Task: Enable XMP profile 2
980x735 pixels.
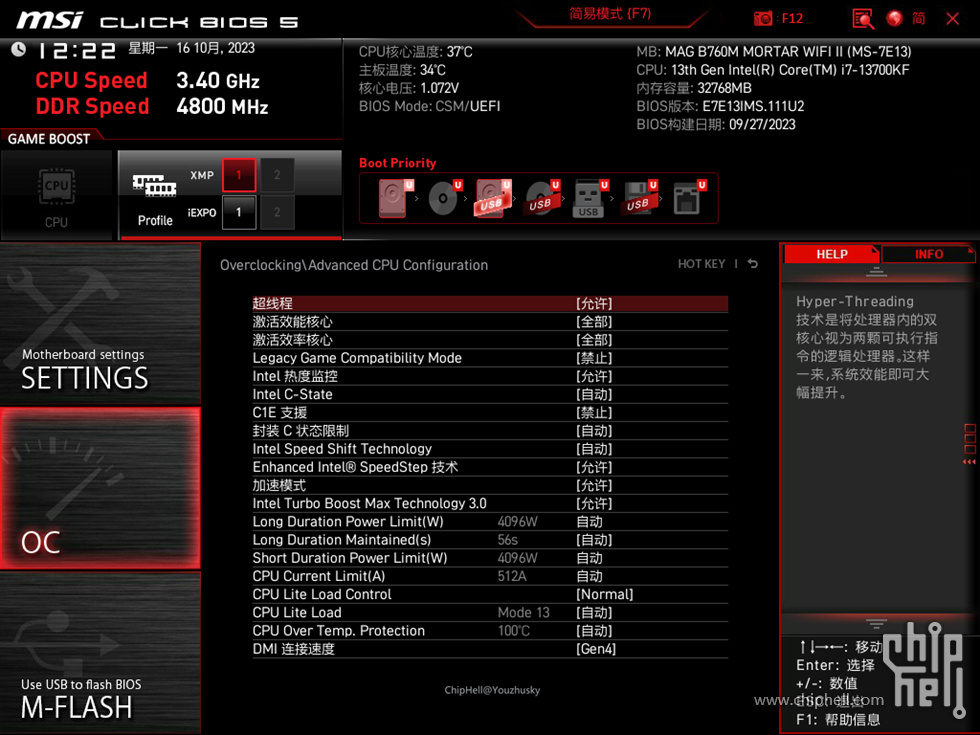Action: (x=277, y=175)
